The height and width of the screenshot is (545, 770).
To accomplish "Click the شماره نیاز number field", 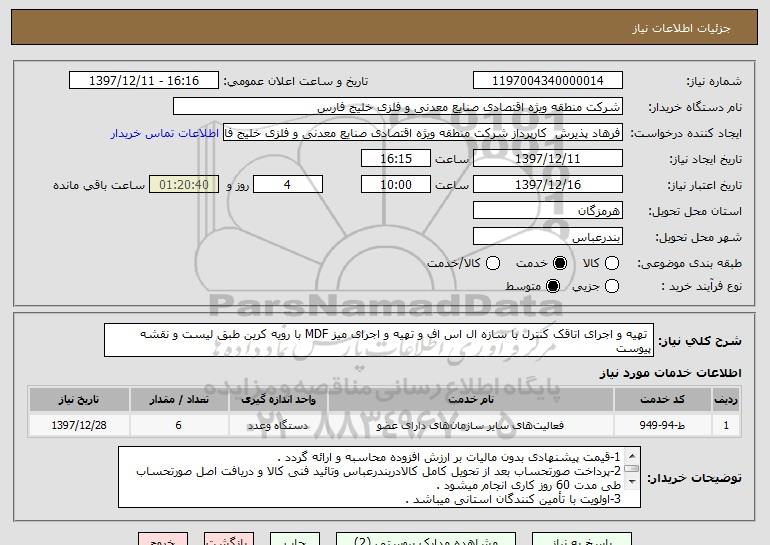I will click(548, 81).
